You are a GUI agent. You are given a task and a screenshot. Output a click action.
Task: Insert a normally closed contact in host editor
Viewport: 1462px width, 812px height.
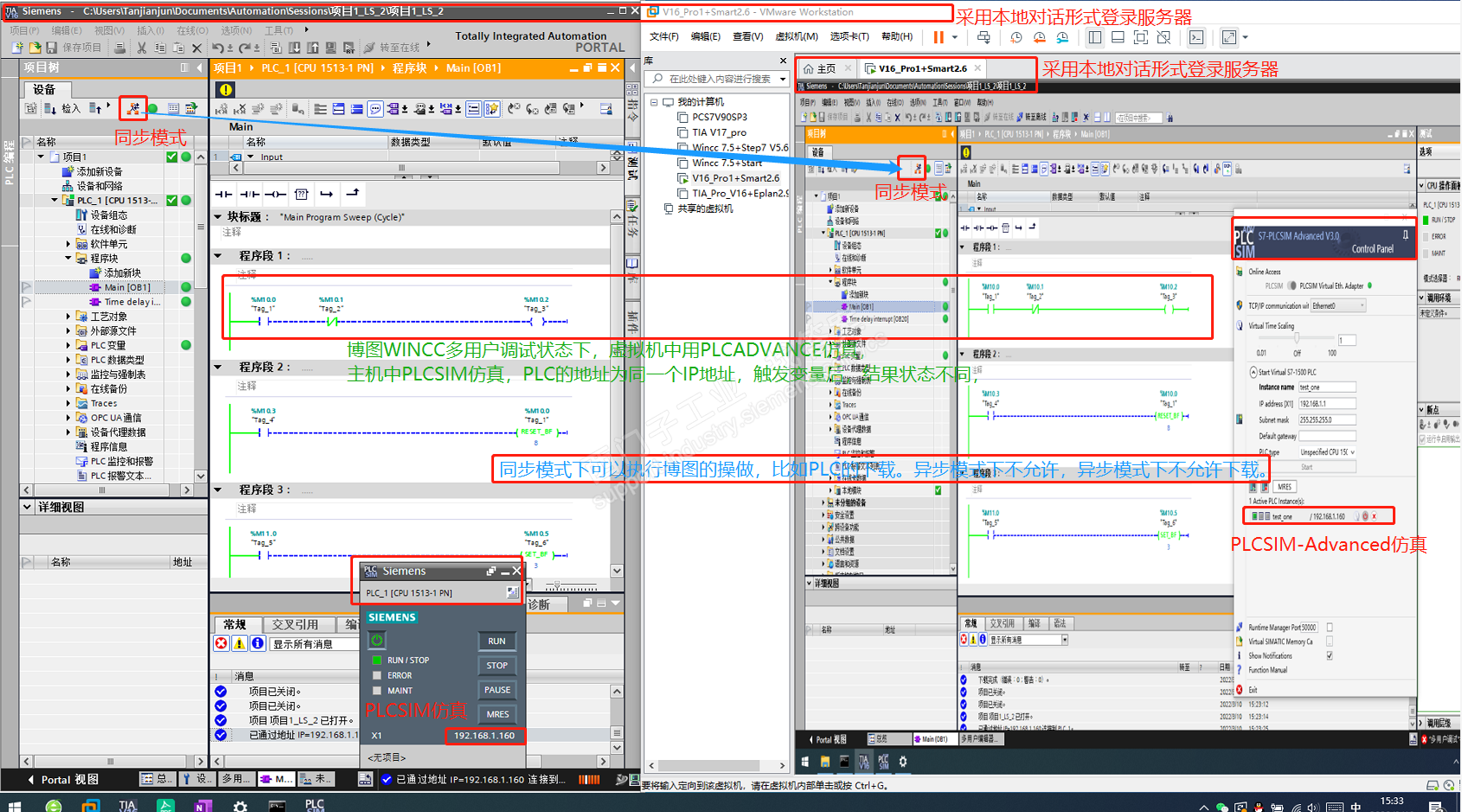point(250,194)
